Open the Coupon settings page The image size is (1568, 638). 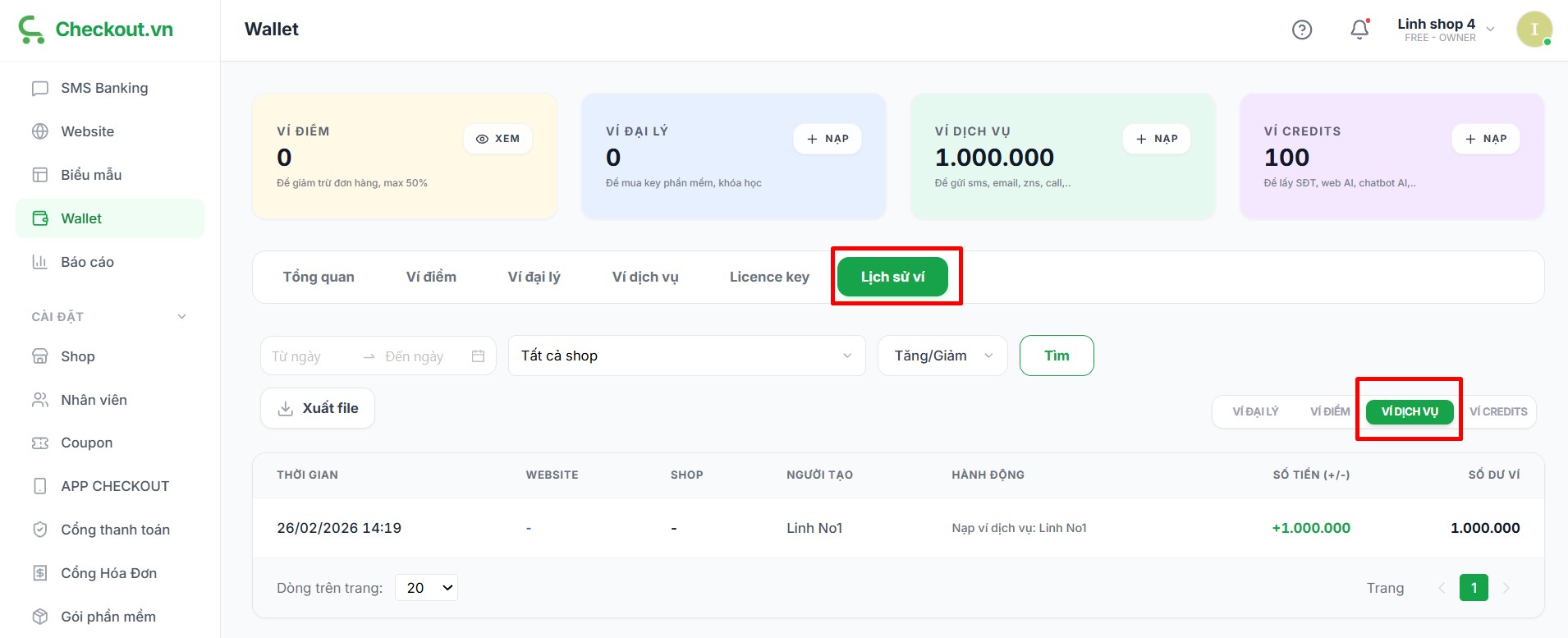point(86,443)
